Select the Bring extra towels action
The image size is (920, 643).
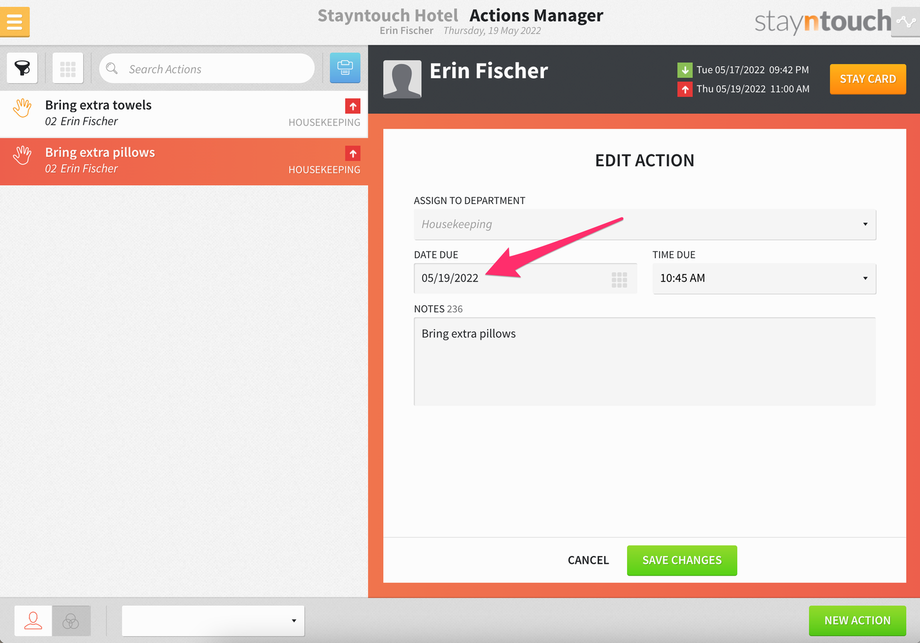click(x=184, y=114)
